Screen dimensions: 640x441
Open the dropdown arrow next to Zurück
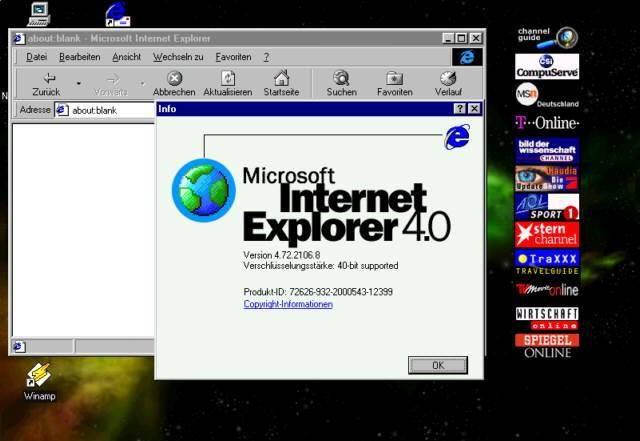[79, 84]
